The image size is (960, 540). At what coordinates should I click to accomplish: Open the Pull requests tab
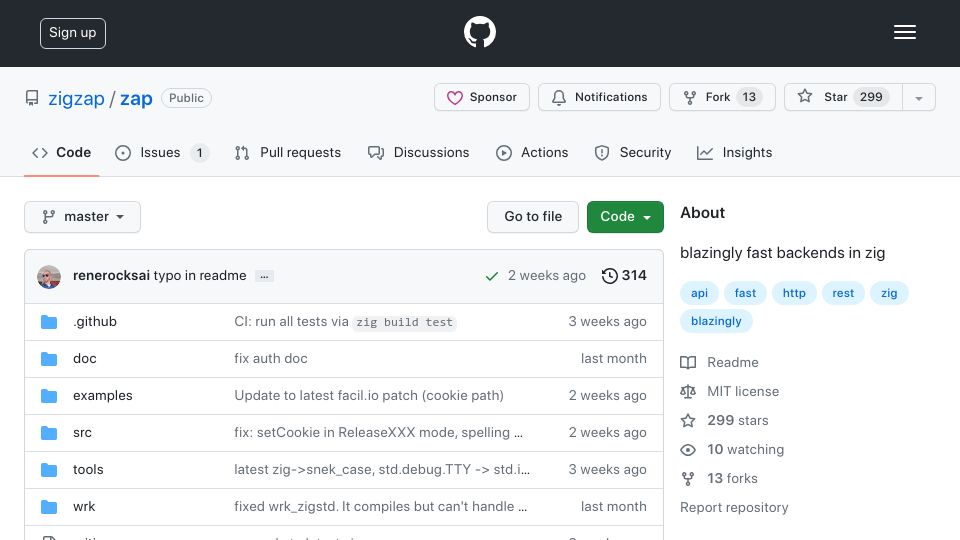click(288, 152)
